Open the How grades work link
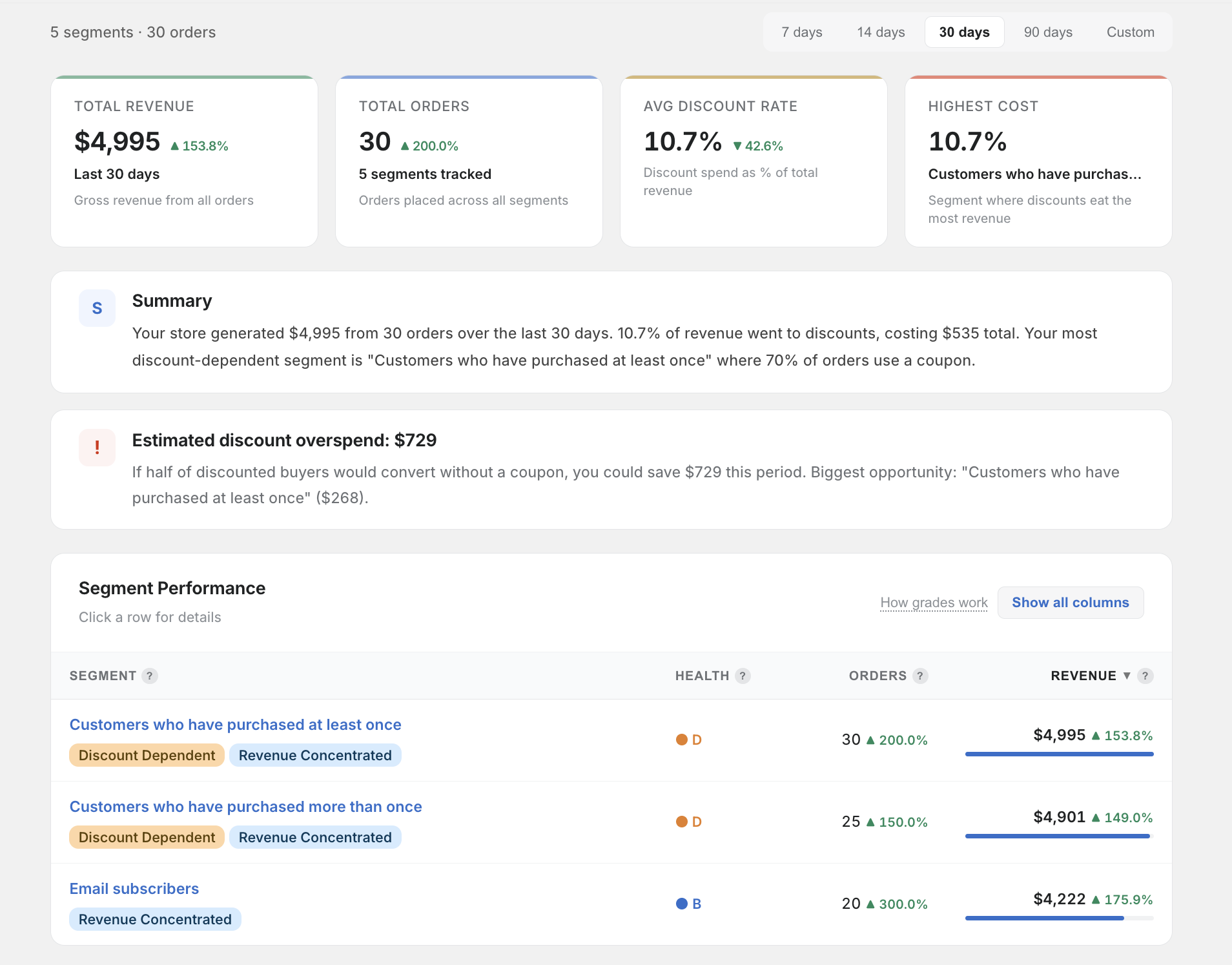 (933, 602)
